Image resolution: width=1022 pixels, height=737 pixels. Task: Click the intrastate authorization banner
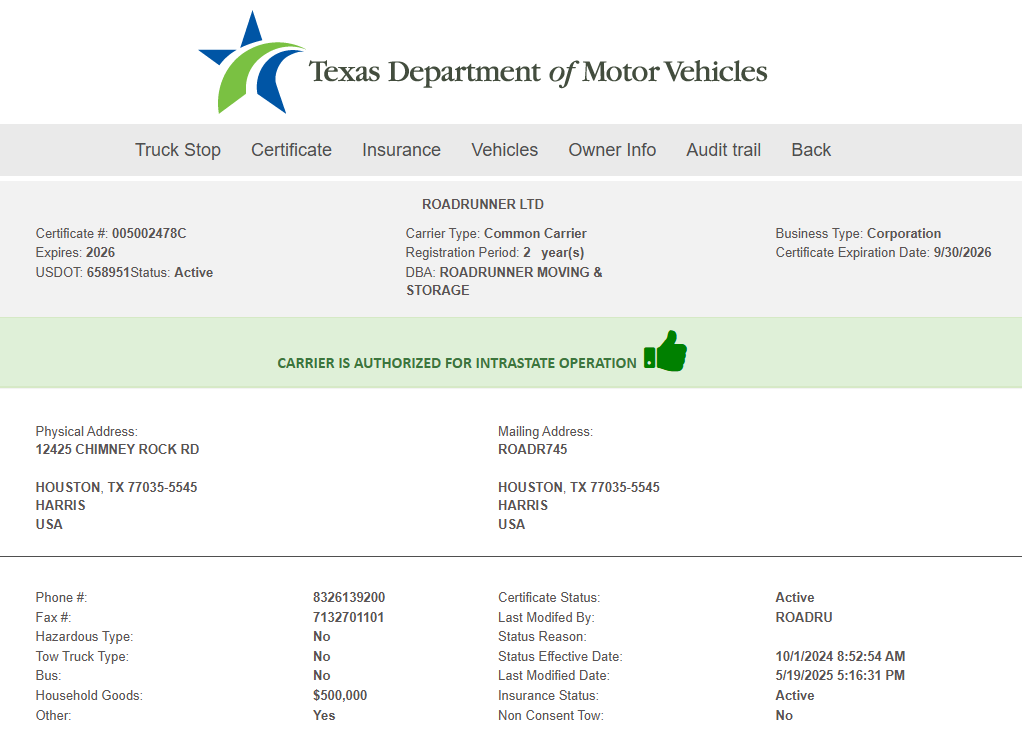click(459, 362)
